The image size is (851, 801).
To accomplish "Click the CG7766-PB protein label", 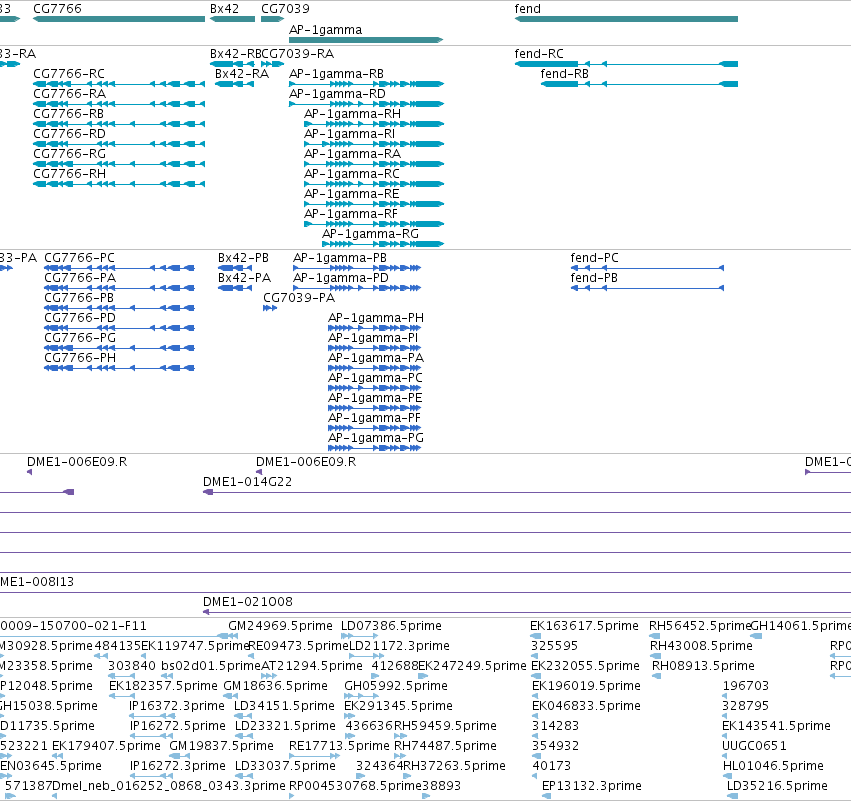I will click(79, 298).
